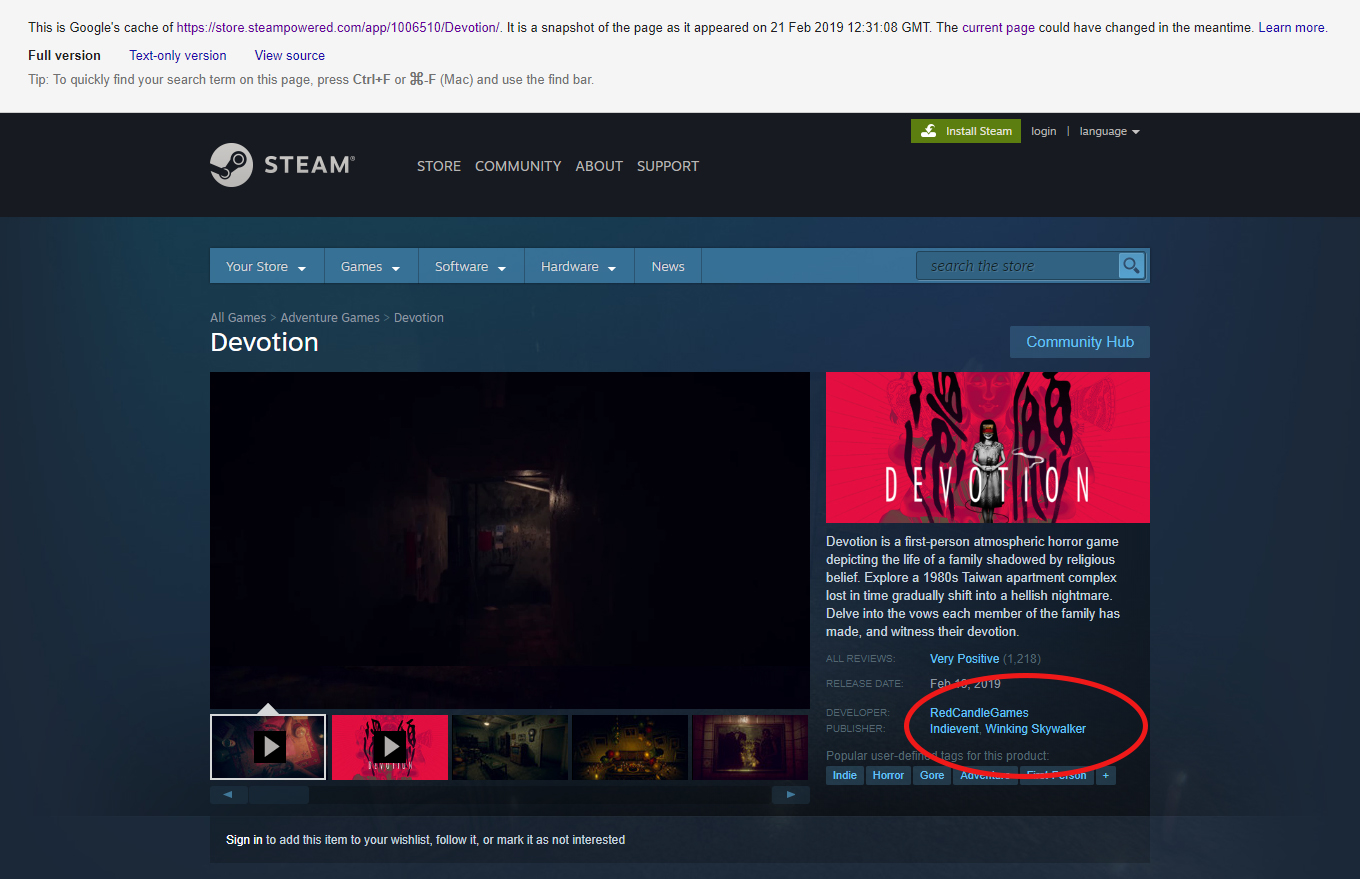The width and height of the screenshot is (1360, 879).
Task: Click the Sign in link
Action: coord(244,840)
